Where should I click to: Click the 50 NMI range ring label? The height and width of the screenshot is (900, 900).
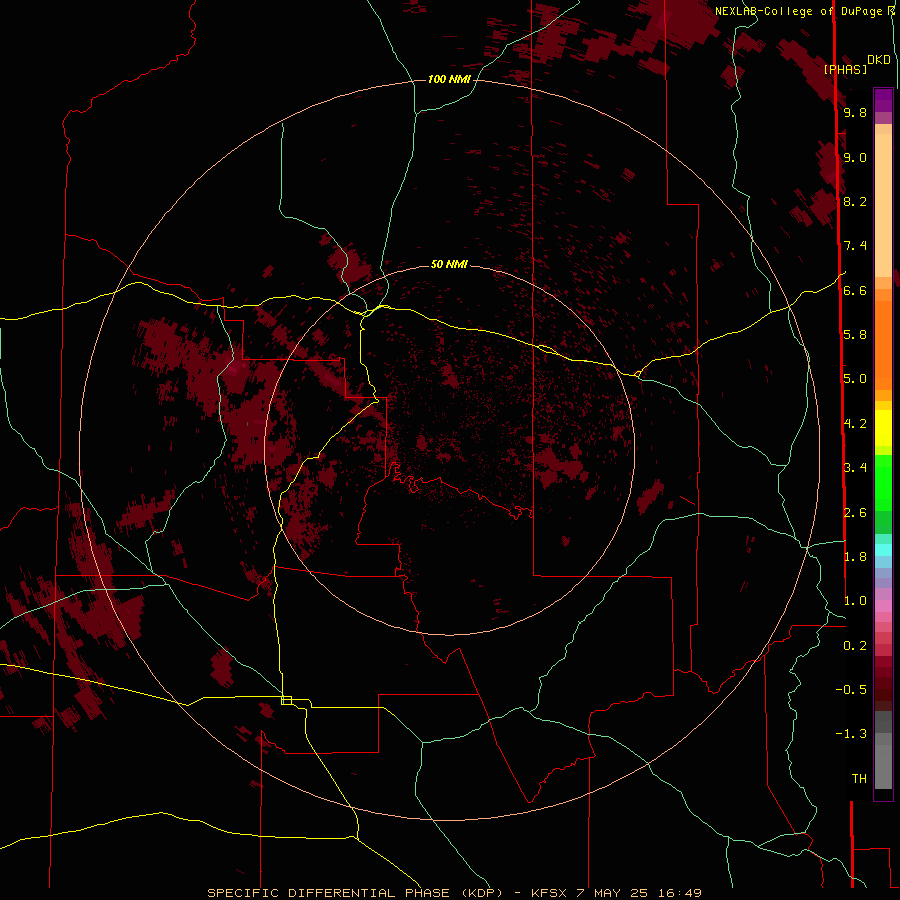click(449, 264)
